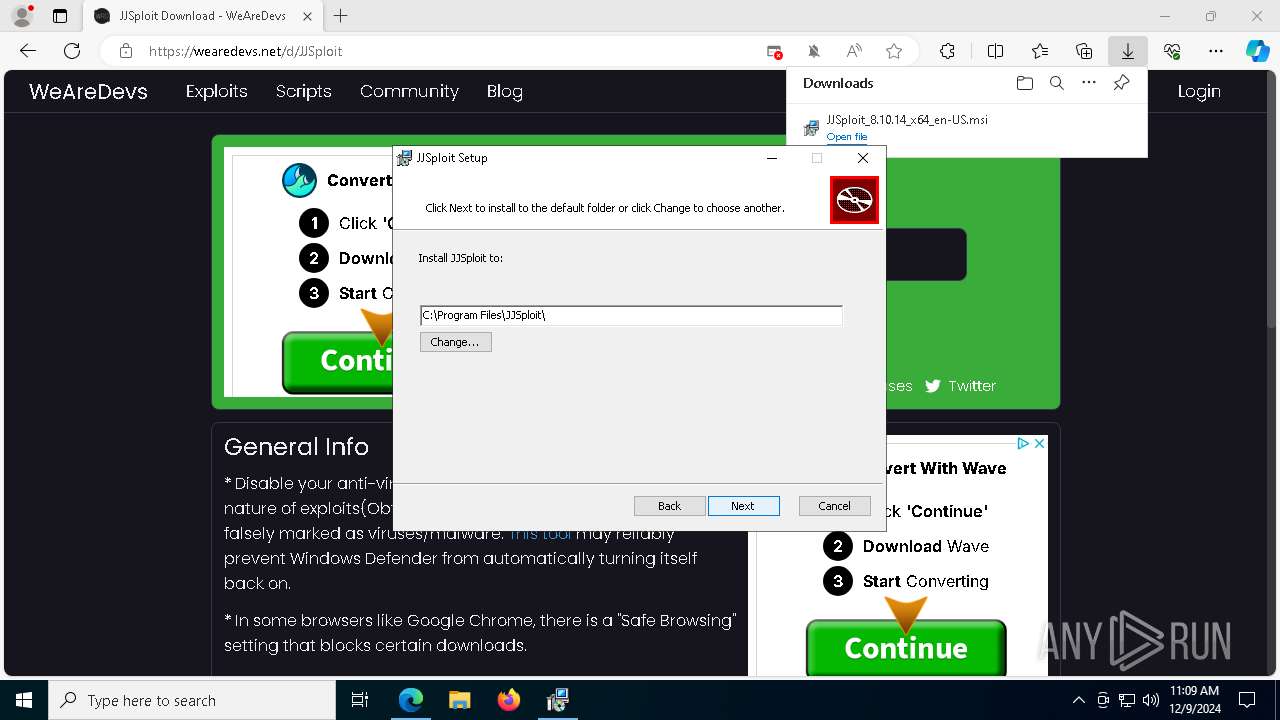Image resolution: width=1280 pixels, height=720 pixels.
Task: Click the install path field C:\Program Files\JJSploit\
Action: (x=630, y=315)
